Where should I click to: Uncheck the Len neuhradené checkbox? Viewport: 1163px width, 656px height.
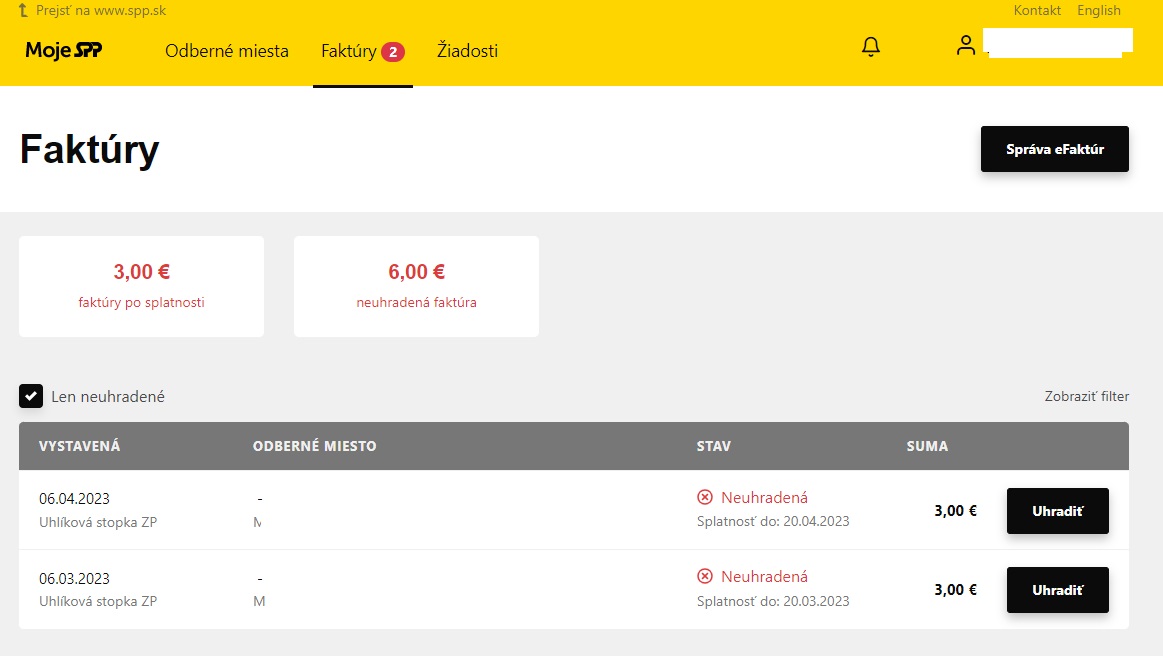click(31, 396)
